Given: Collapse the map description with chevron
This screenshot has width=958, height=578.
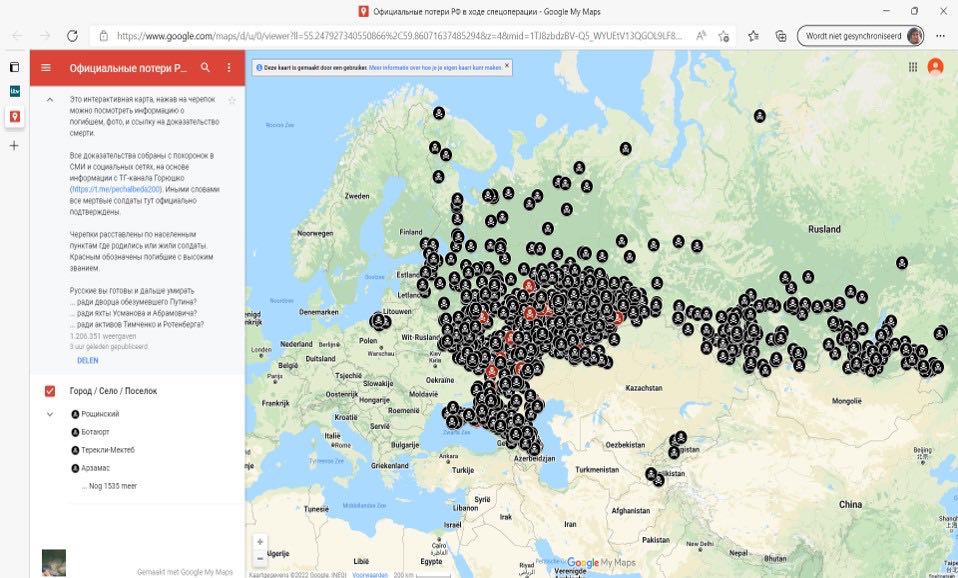Looking at the screenshot, I should [x=50, y=100].
